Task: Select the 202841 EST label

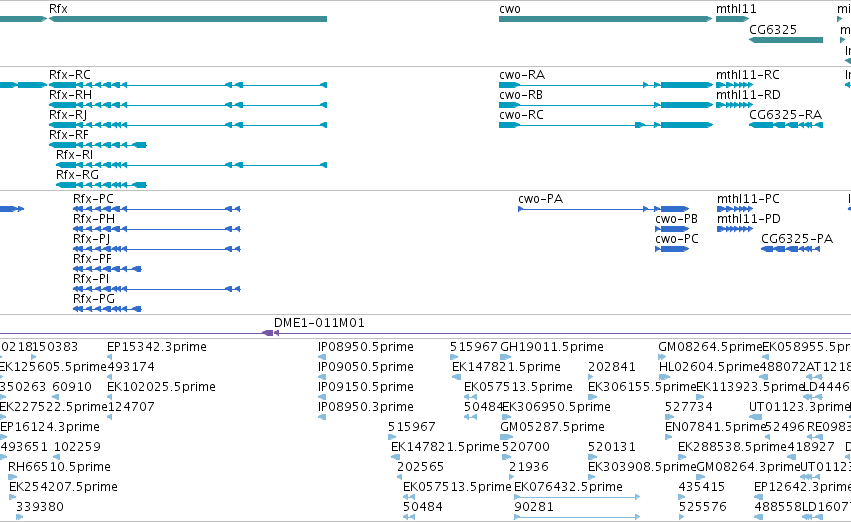Action: click(x=612, y=367)
